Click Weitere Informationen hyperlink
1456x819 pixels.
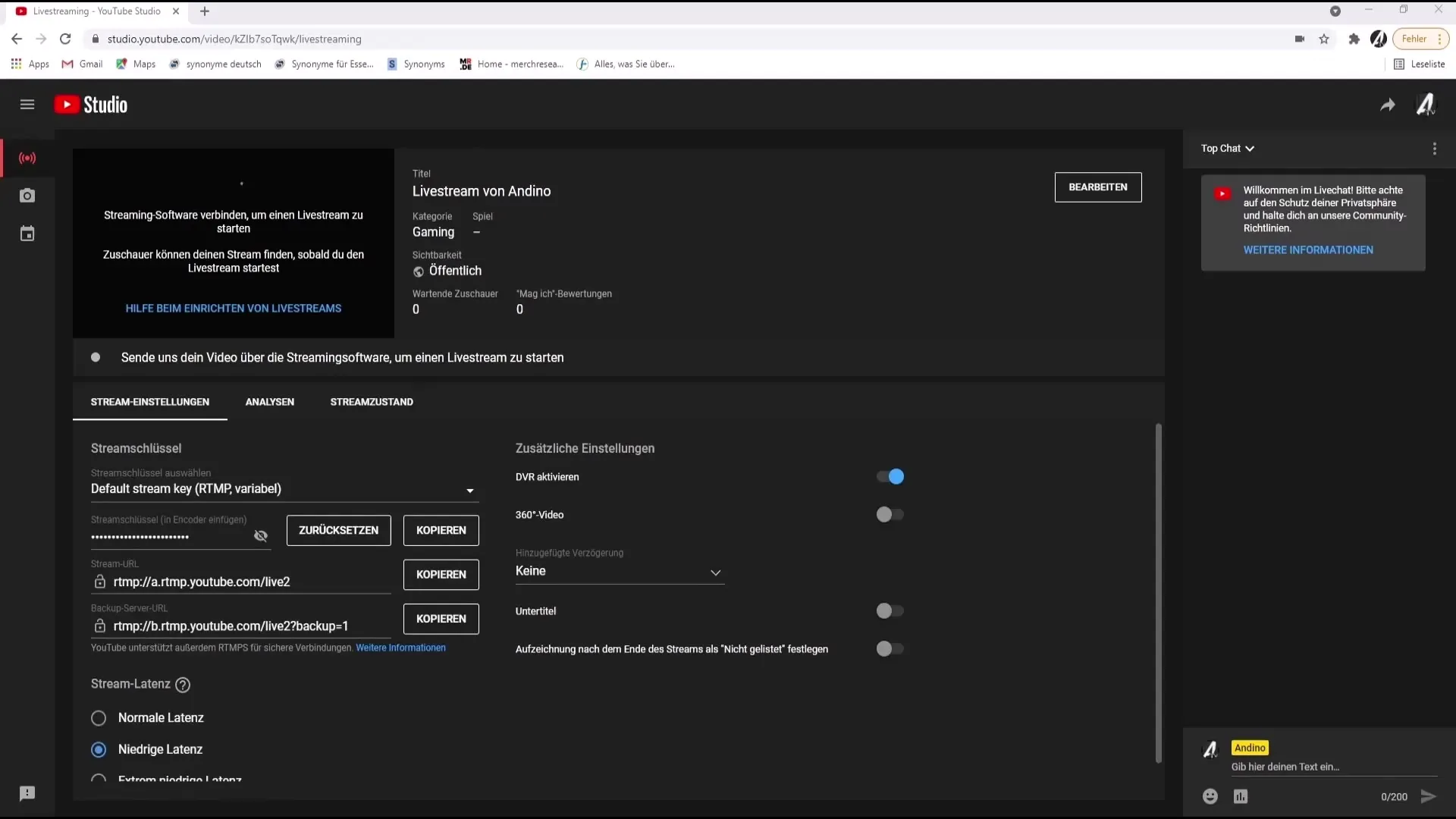400,647
